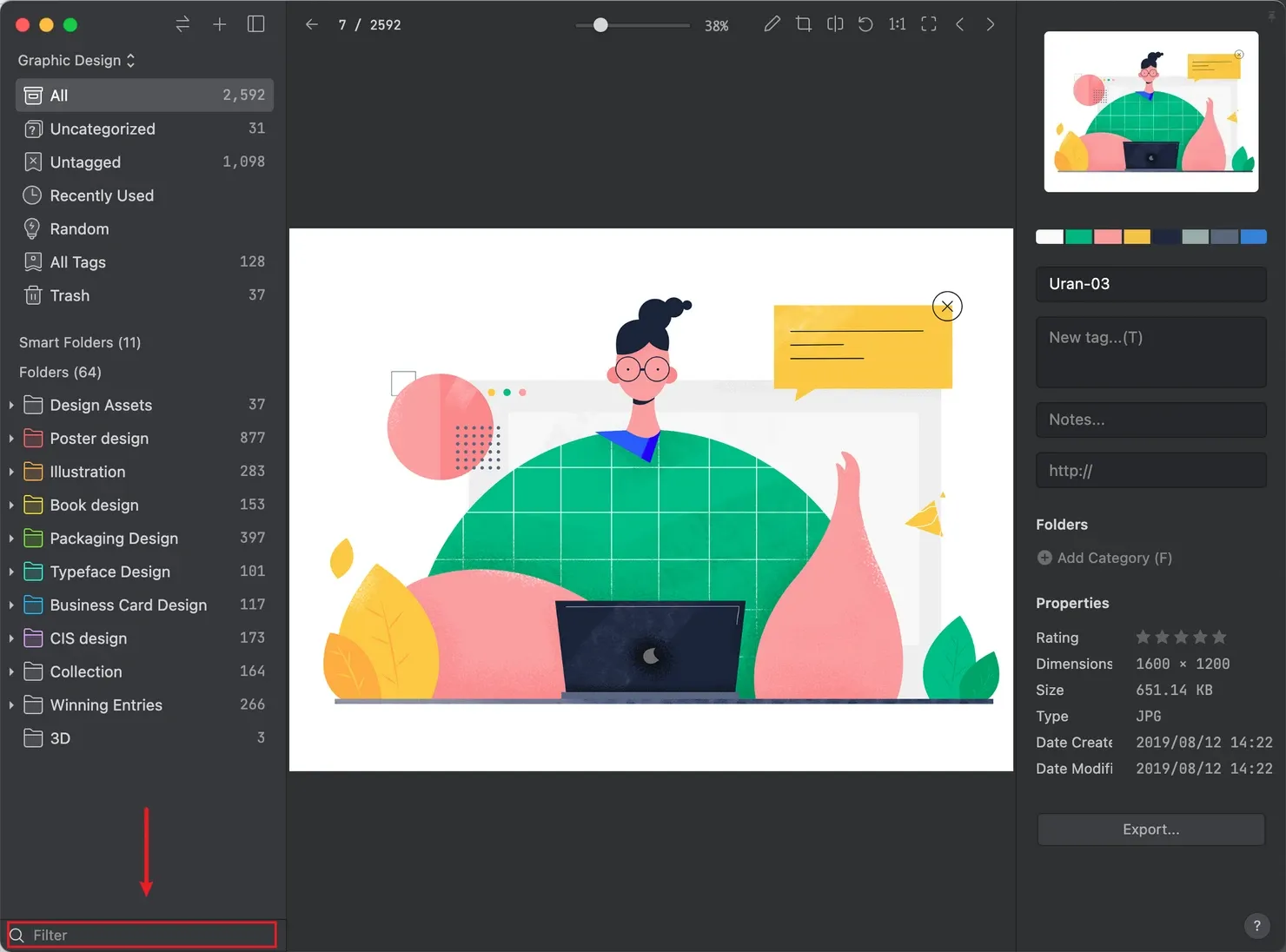Click the Notes field
Screen dimensions: 1286x952
tap(1150, 420)
